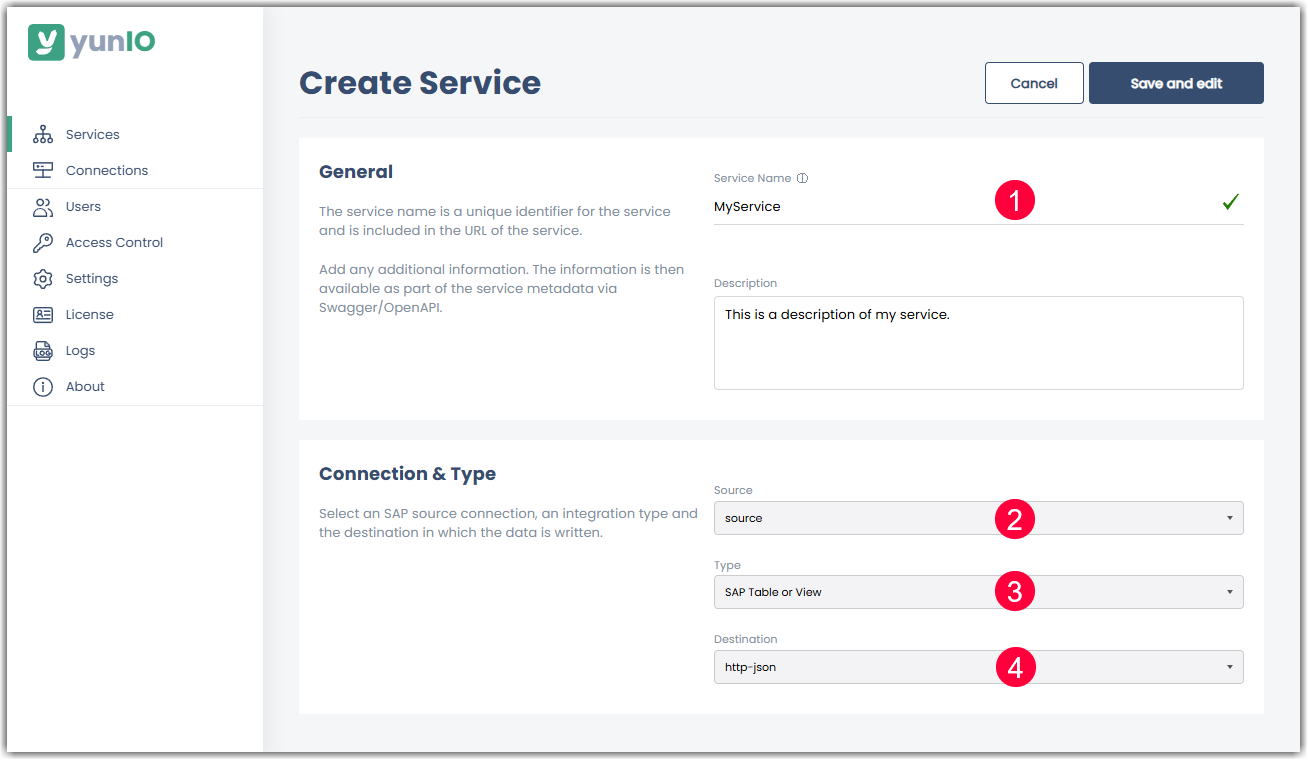Click the Cancel button
The image size is (1308, 760).
pyautogui.click(x=1034, y=83)
